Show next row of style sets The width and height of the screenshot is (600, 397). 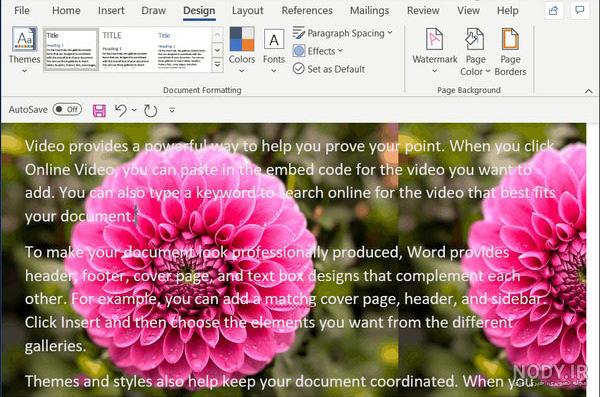pos(217,50)
